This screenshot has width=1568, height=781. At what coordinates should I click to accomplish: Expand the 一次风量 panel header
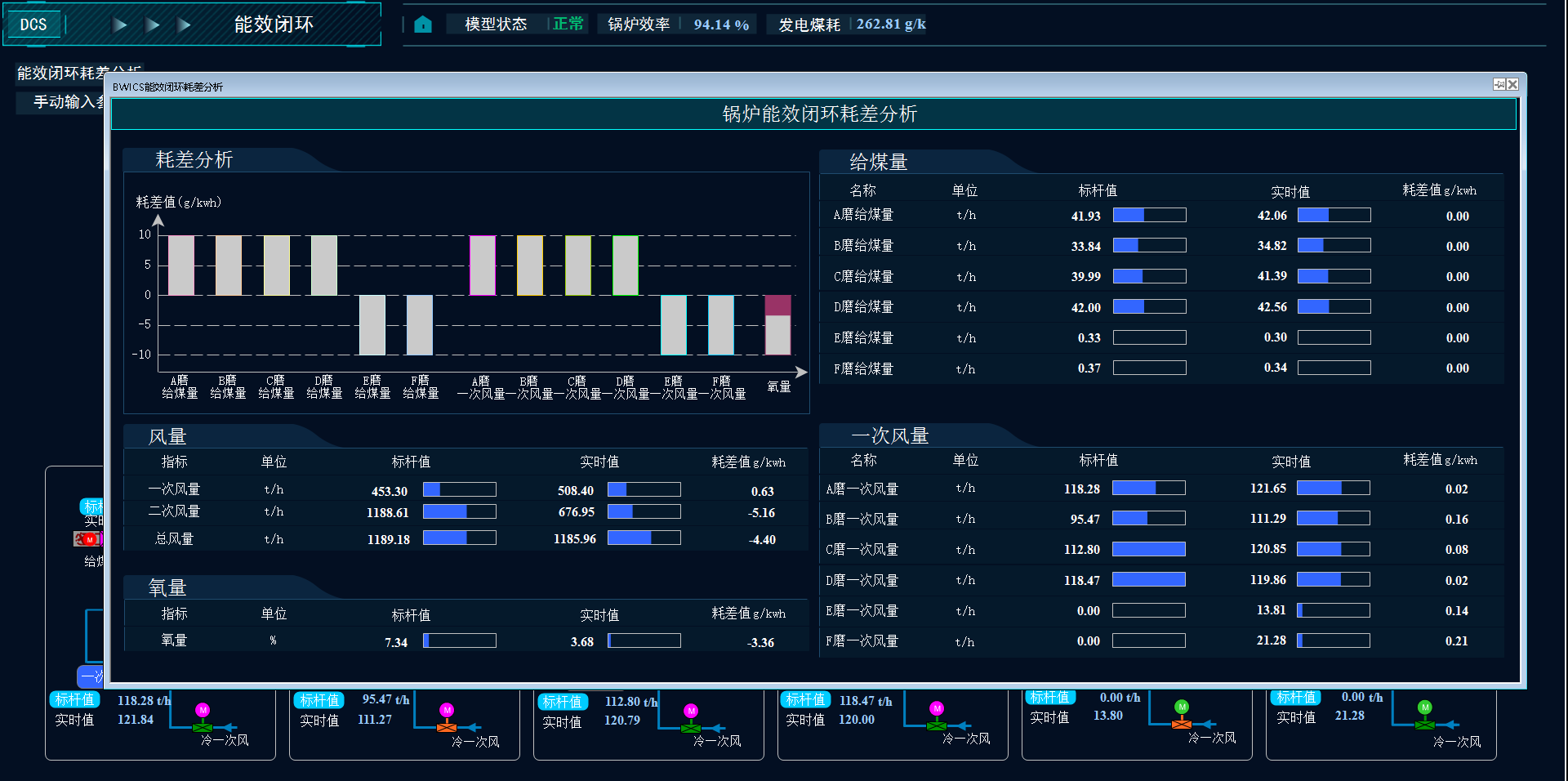[890, 435]
